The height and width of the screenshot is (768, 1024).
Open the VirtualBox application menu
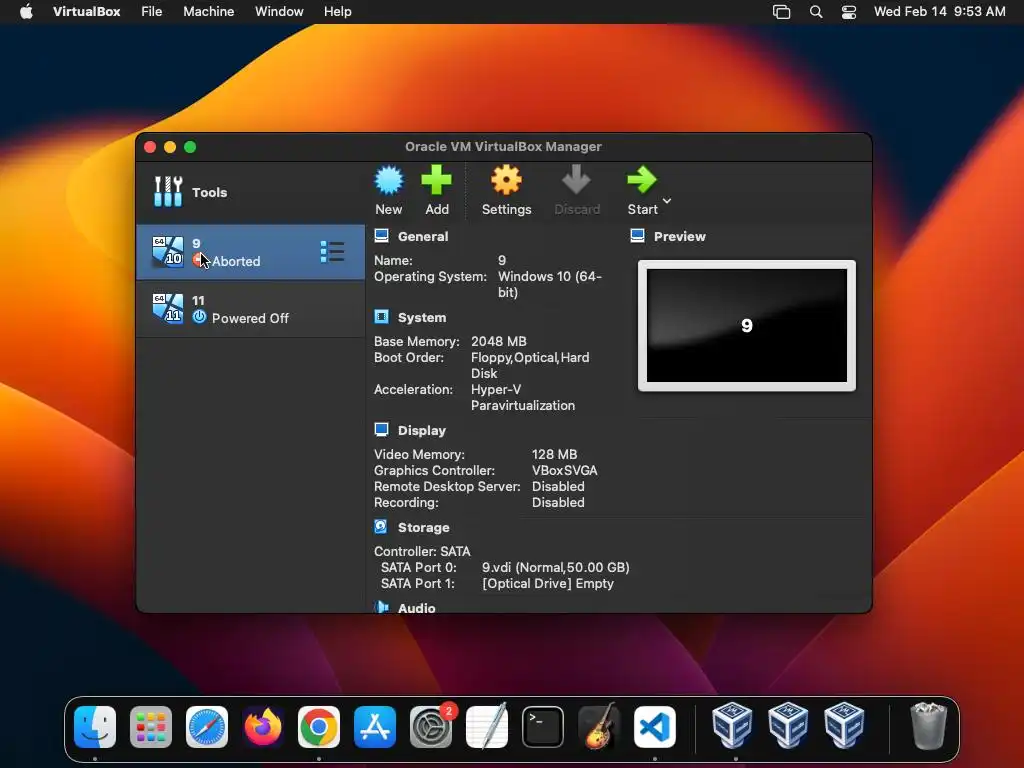86,12
